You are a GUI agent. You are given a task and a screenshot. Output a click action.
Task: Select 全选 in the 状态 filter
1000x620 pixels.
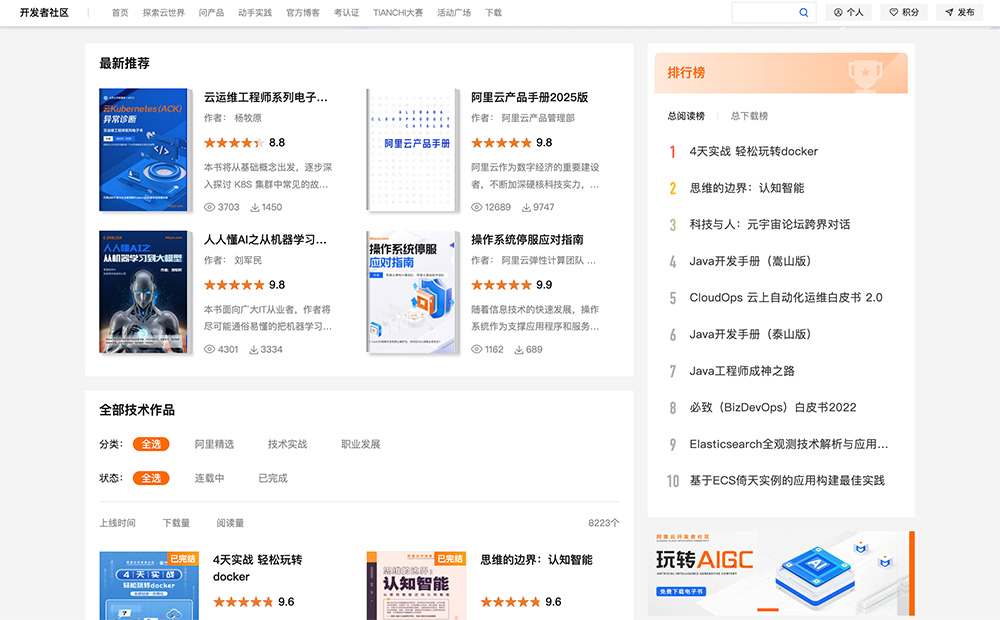pos(151,478)
